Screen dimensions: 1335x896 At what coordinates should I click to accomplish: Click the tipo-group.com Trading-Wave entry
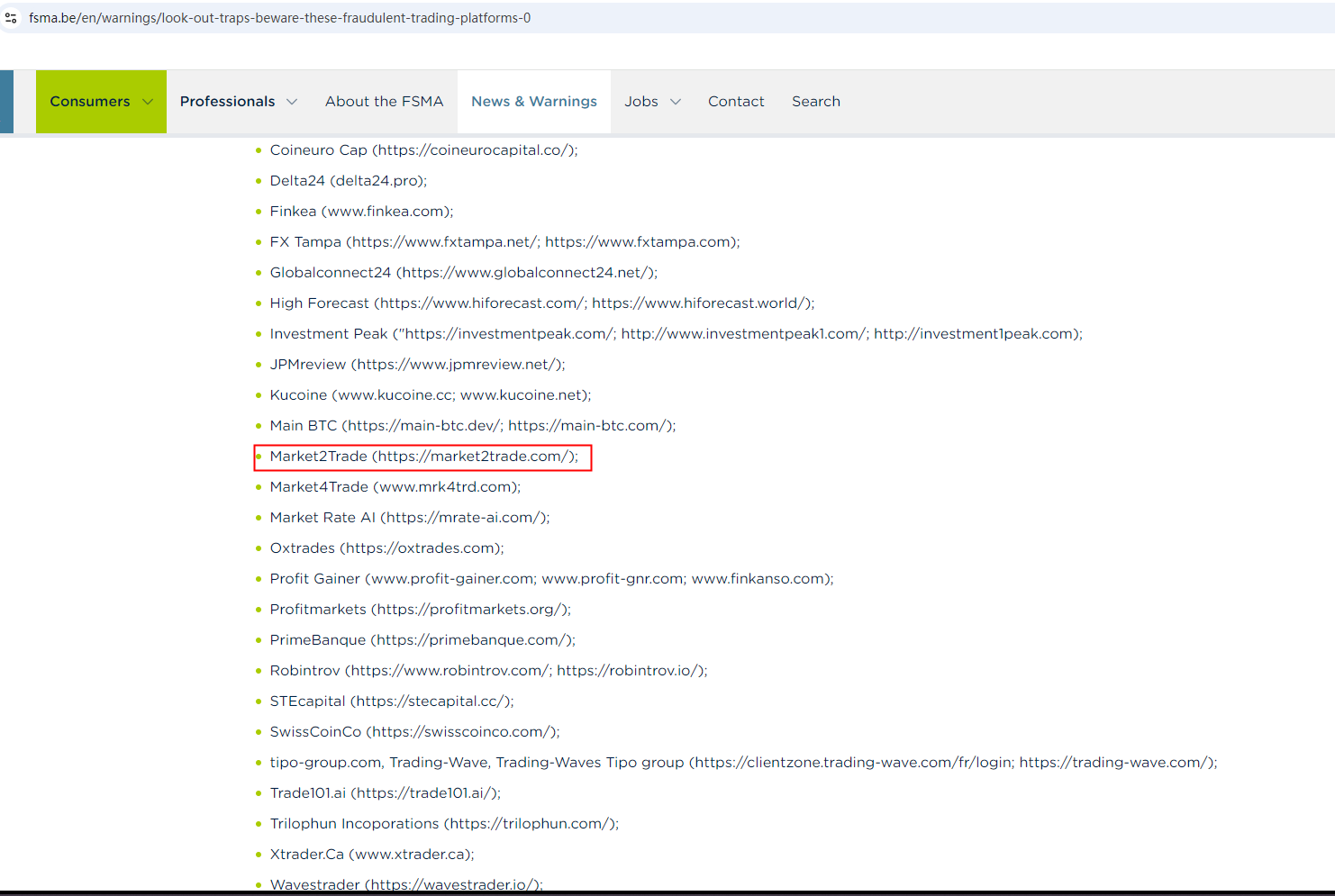[743, 763]
